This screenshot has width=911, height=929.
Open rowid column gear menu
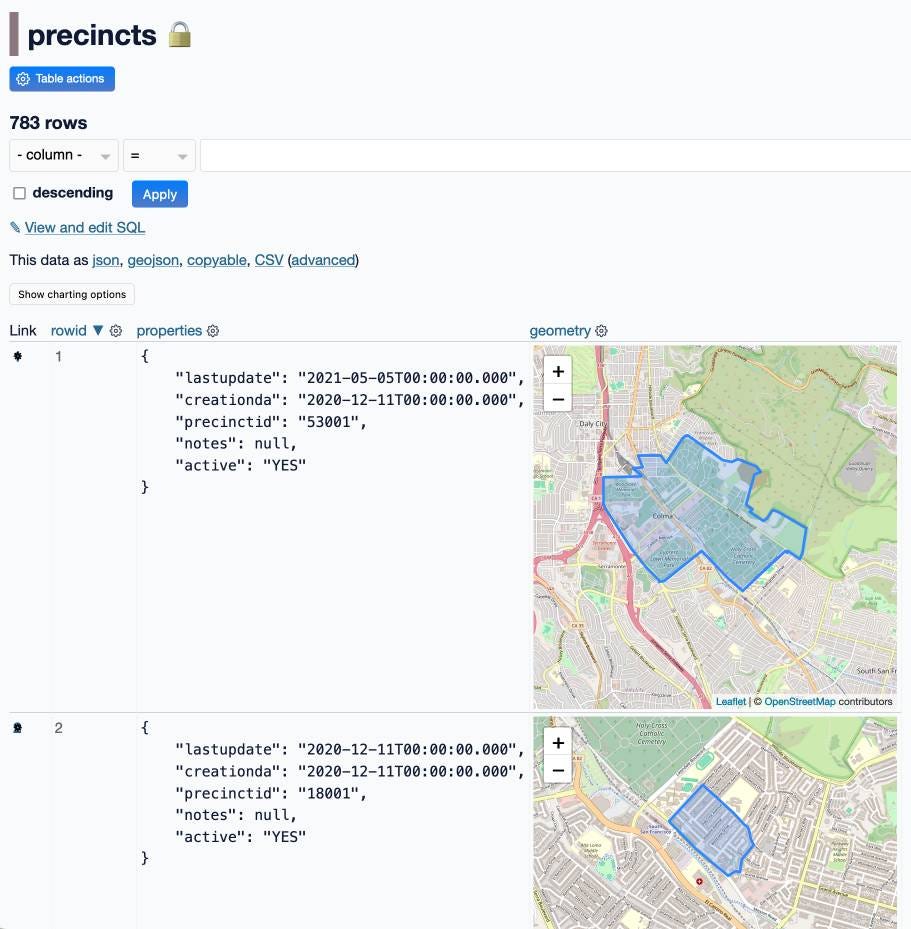116,331
